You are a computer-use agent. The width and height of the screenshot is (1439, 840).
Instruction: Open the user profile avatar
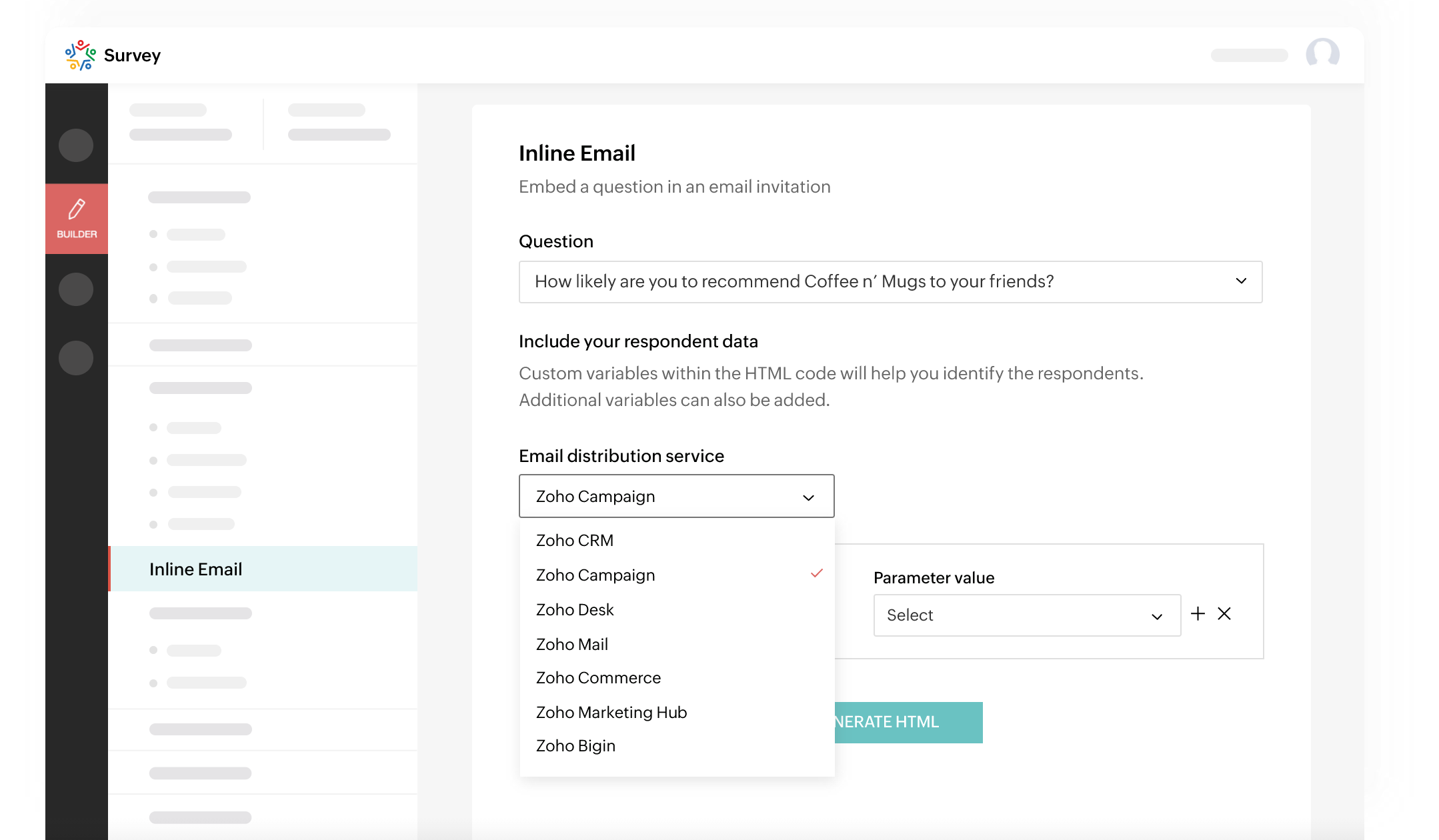coord(1322,55)
